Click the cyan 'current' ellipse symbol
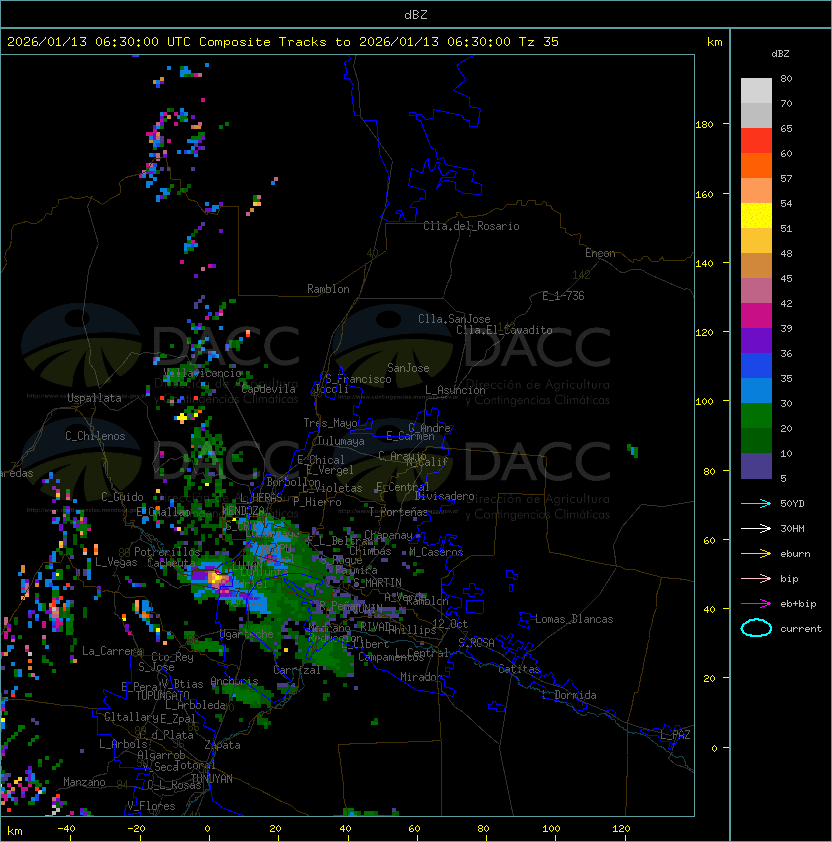 click(x=756, y=628)
